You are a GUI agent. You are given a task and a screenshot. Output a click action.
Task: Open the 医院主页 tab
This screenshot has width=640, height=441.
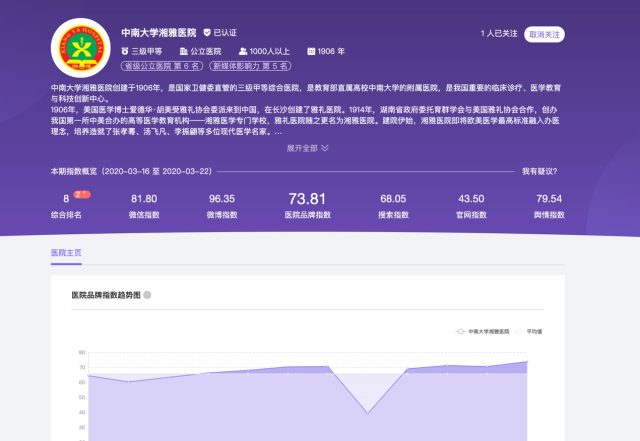click(66, 253)
